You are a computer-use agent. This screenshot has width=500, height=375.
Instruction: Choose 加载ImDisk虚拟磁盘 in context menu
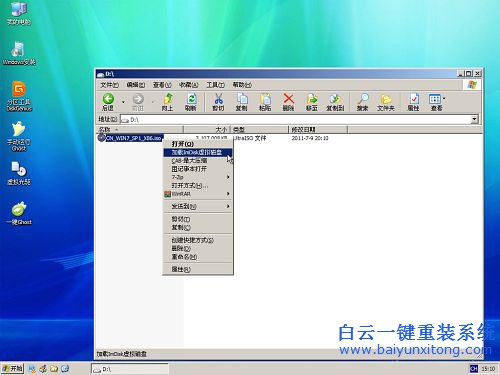tap(197, 152)
